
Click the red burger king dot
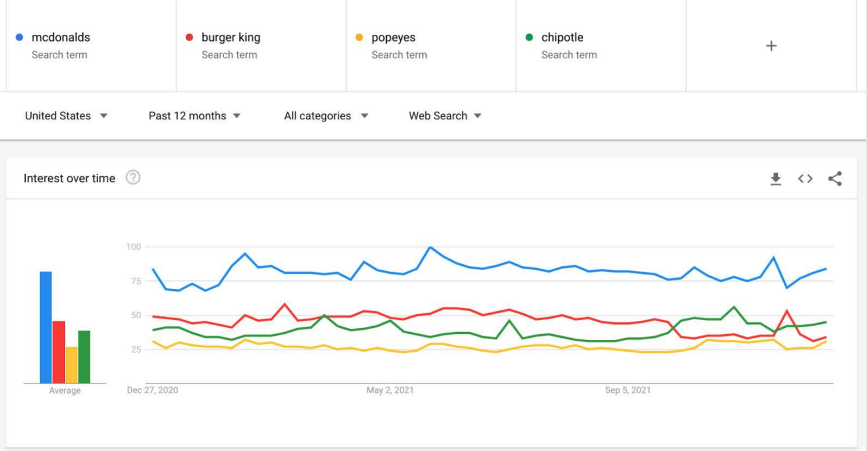[x=190, y=38]
